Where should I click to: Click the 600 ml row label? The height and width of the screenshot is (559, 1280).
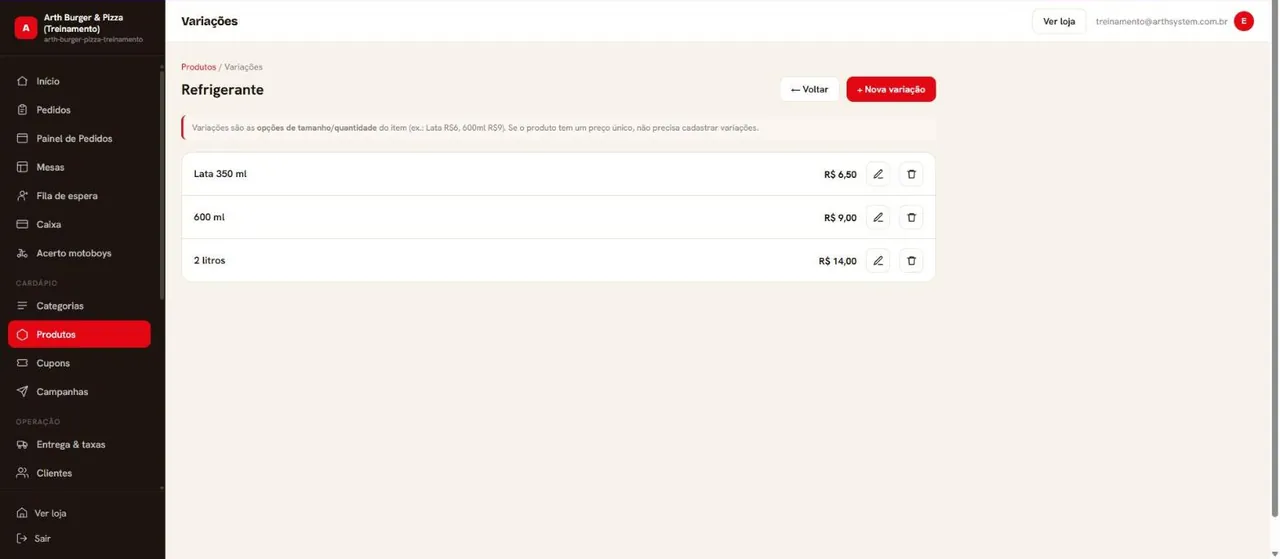click(209, 217)
